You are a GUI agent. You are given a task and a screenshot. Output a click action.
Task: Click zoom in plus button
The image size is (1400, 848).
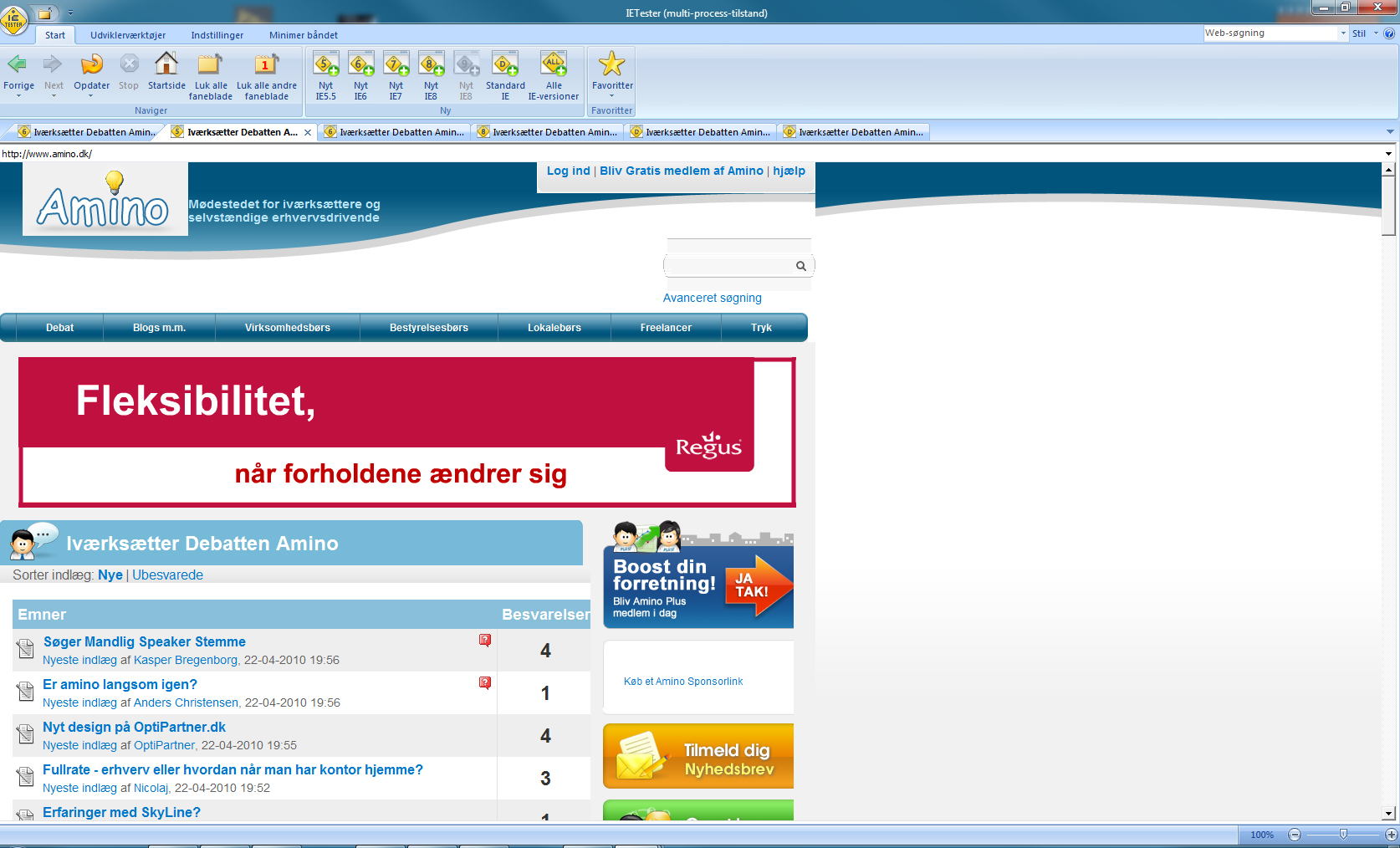[1392, 835]
